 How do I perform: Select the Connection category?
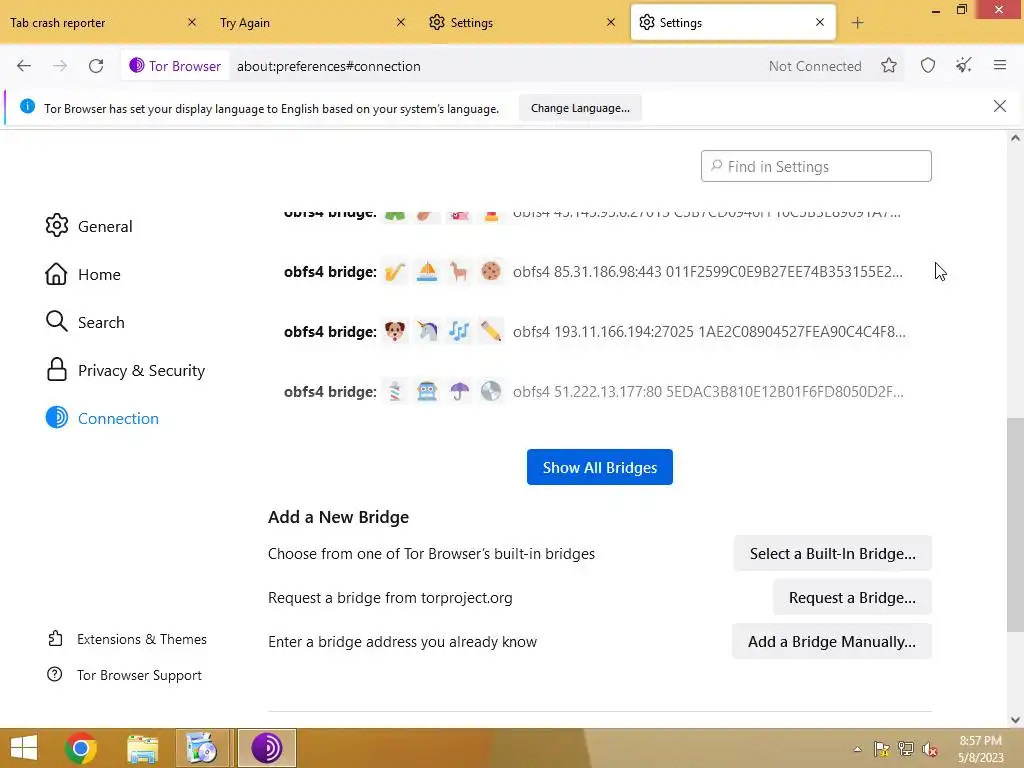[x=103, y=418]
